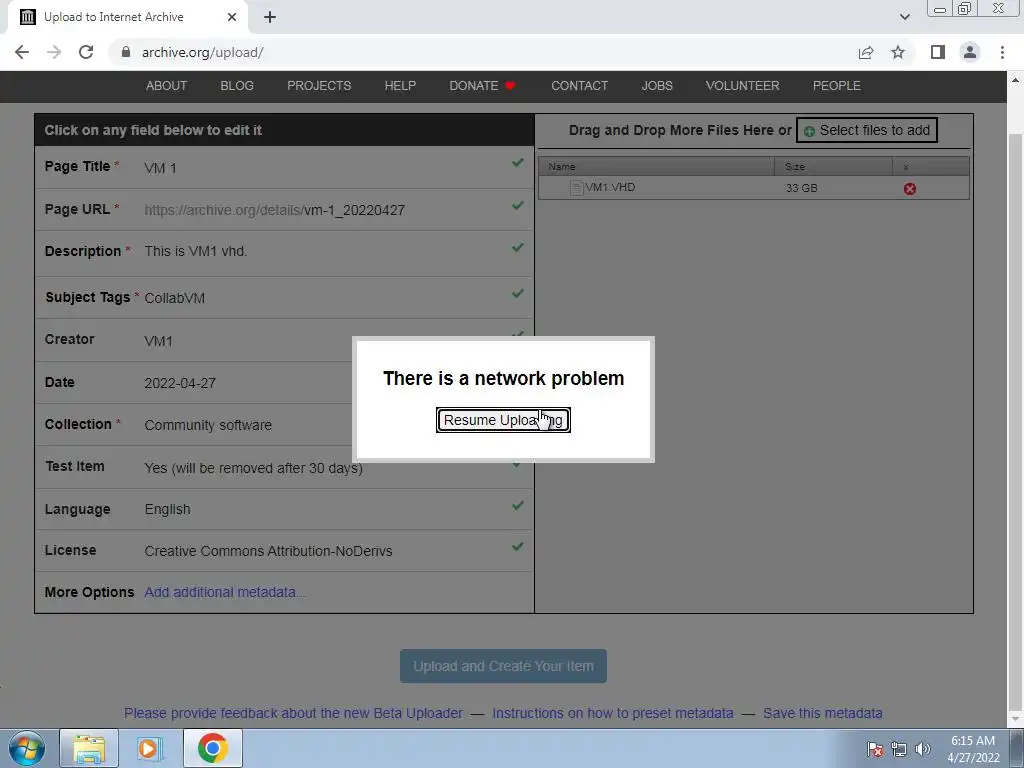The height and width of the screenshot is (768, 1024).
Task: Click the page scrollbar down arrow
Action: [x=1016, y=718]
